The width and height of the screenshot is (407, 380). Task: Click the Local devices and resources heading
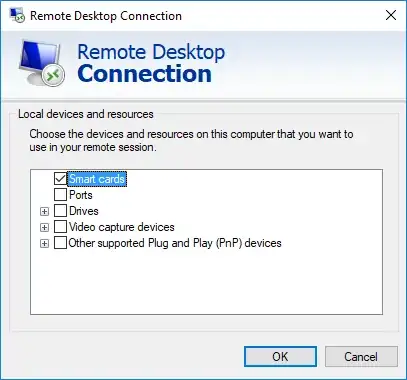[x=86, y=114]
